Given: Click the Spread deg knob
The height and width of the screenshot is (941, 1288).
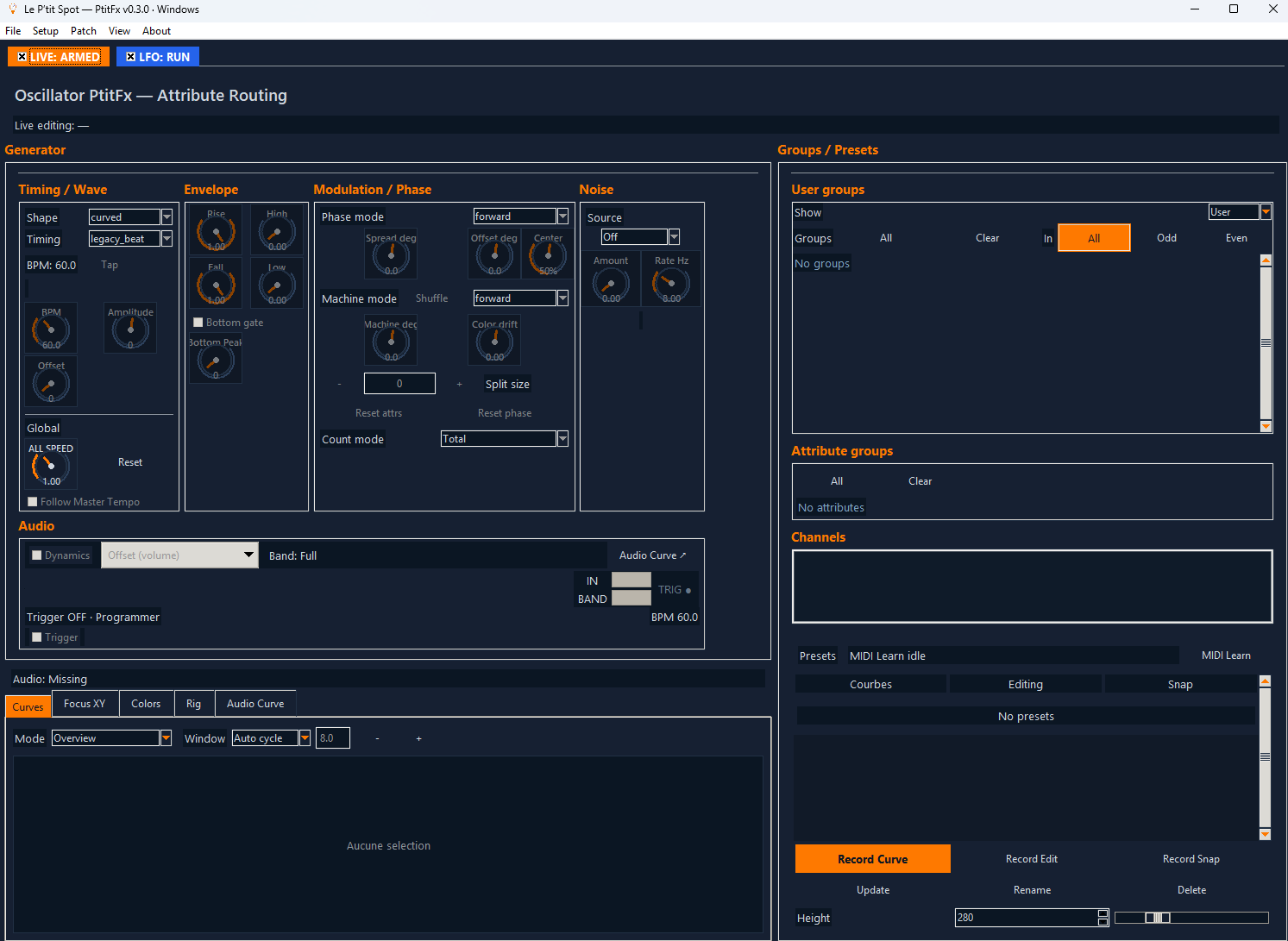Looking at the screenshot, I should (391, 255).
